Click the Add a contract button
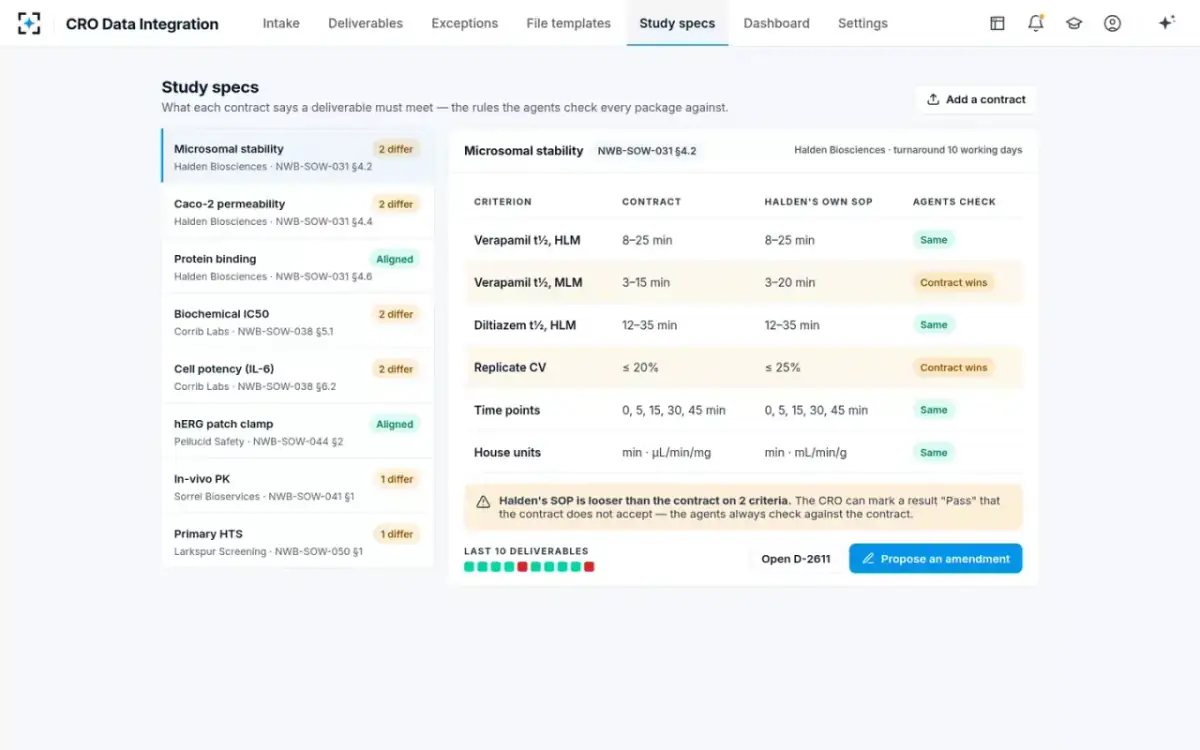Screen dimensions: 1200x750 click(x=976, y=99)
